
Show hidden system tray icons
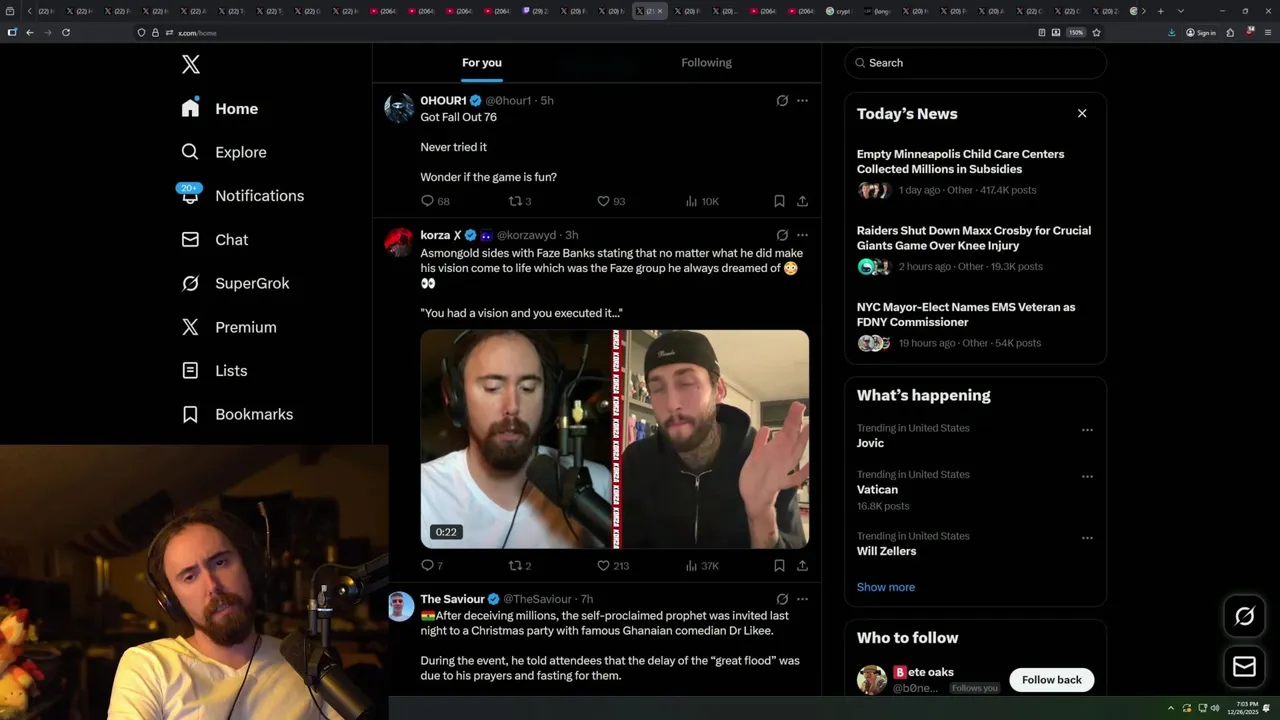[1171, 708]
